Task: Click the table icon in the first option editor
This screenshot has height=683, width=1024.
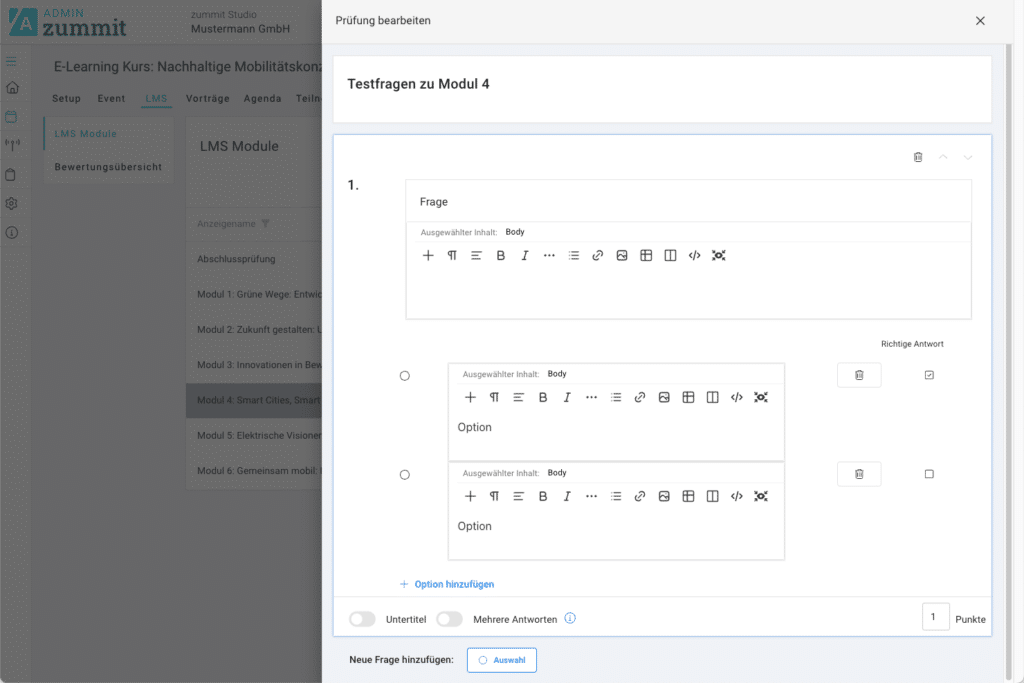Action: [688, 398]
